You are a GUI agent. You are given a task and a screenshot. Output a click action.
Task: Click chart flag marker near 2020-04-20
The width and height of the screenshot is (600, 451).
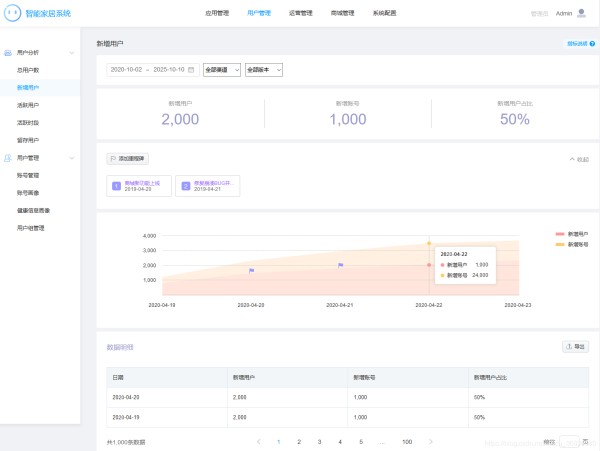coord(251,270)
